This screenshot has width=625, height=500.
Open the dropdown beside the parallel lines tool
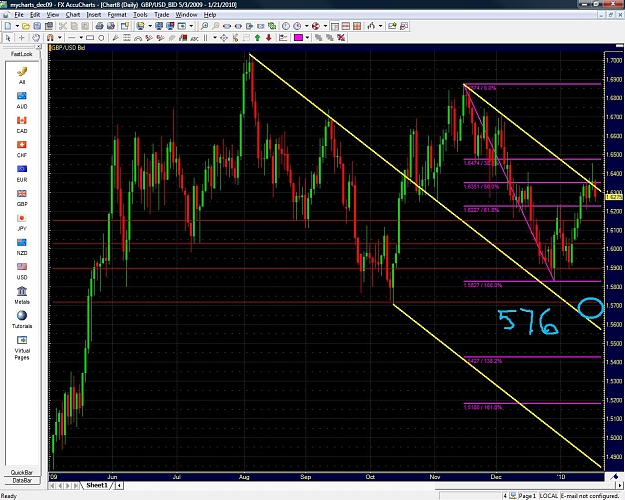215,37
